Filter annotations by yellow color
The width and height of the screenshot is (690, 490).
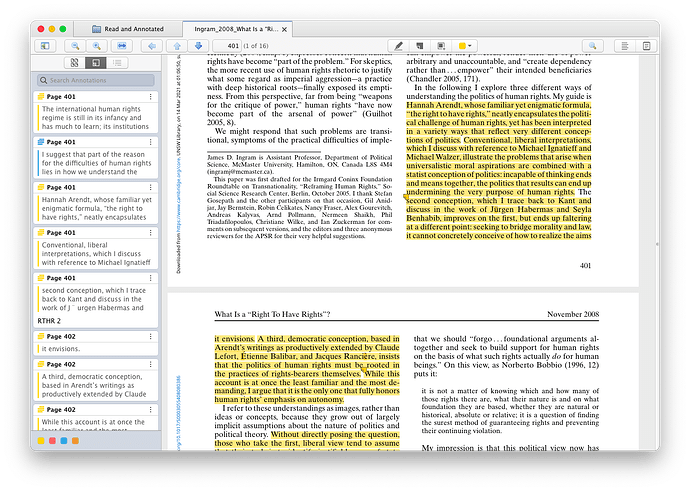pos(41,441)
